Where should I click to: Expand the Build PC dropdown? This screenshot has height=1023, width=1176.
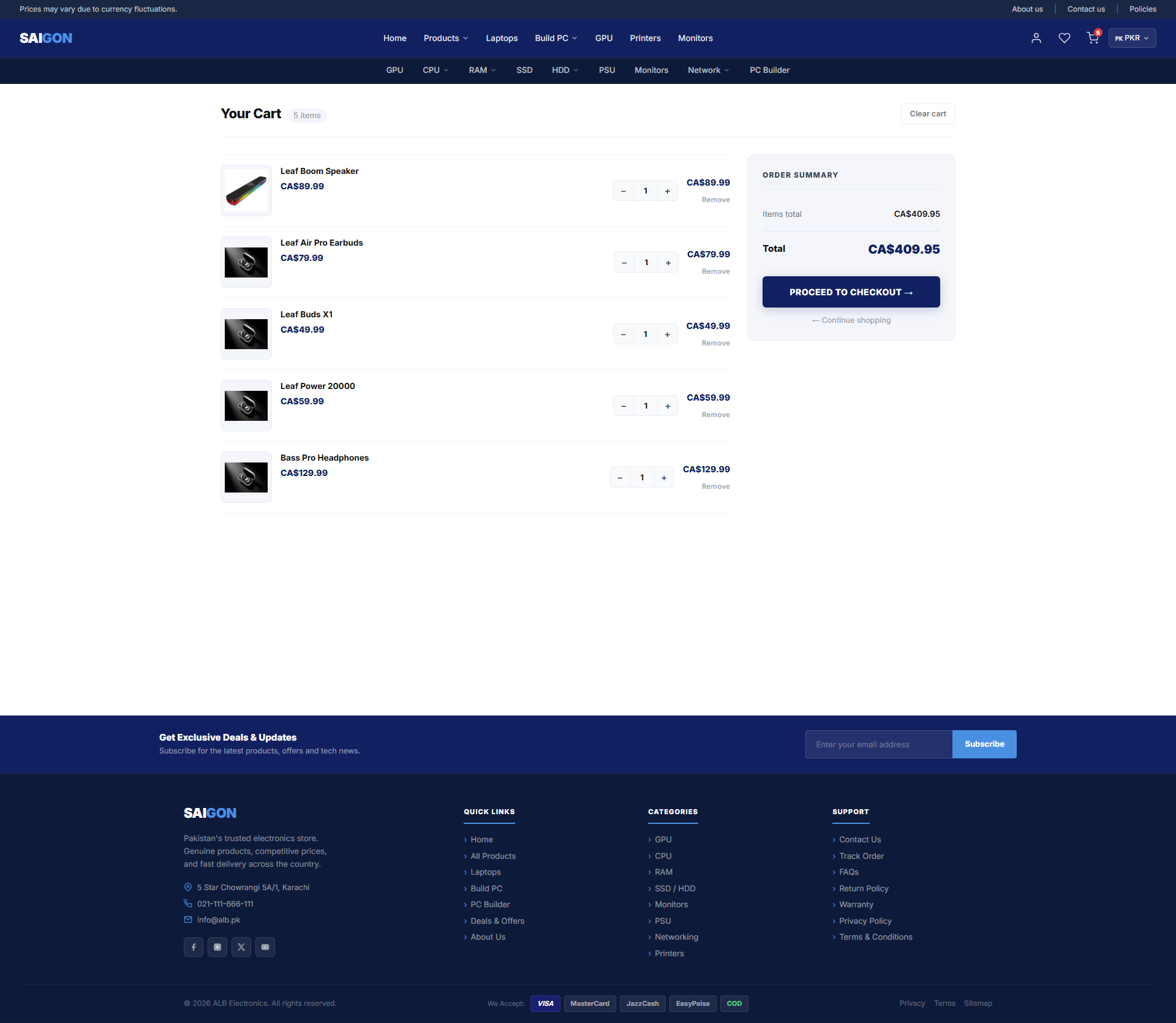(556, 38)
